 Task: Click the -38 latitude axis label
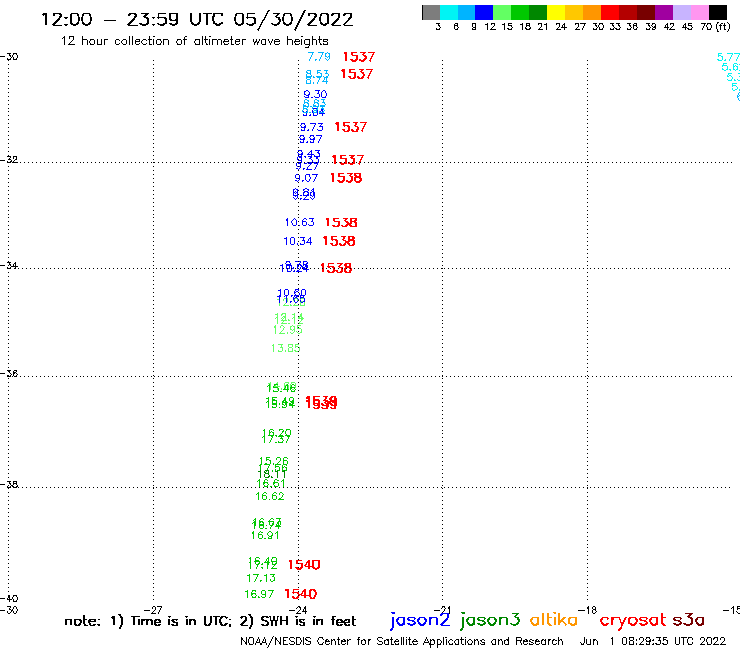click(x=9, y=484)
